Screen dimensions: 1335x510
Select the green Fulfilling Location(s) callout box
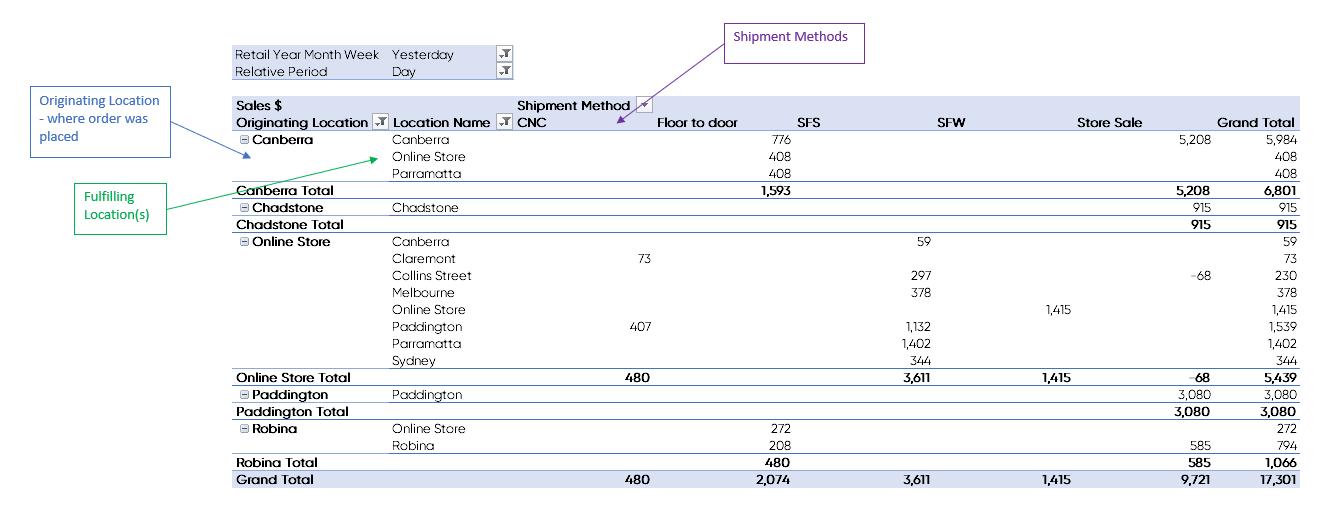120,207
